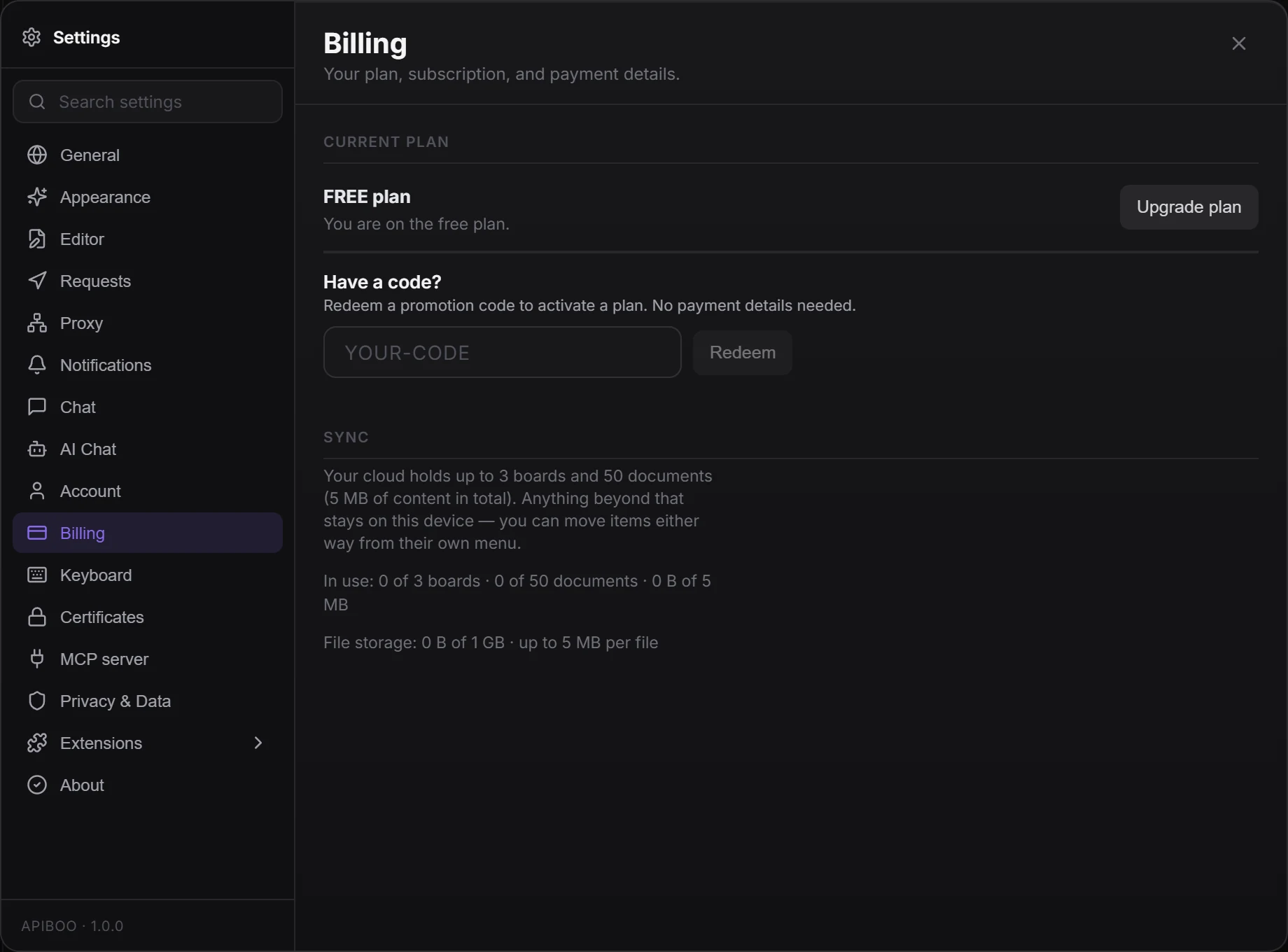Select the Account label in sidebar
Viewport: 1288px width, 952px height.
(90, 491)
